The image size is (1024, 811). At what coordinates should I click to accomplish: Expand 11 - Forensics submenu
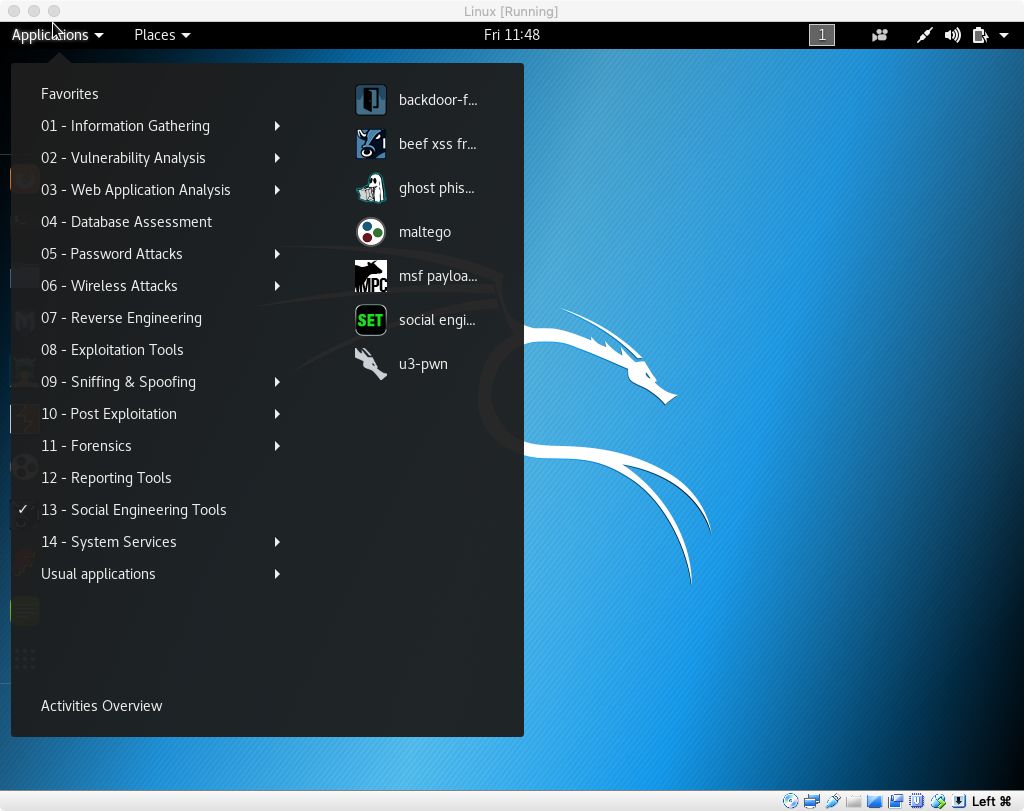pyautogui.click(x=160, y=446)
